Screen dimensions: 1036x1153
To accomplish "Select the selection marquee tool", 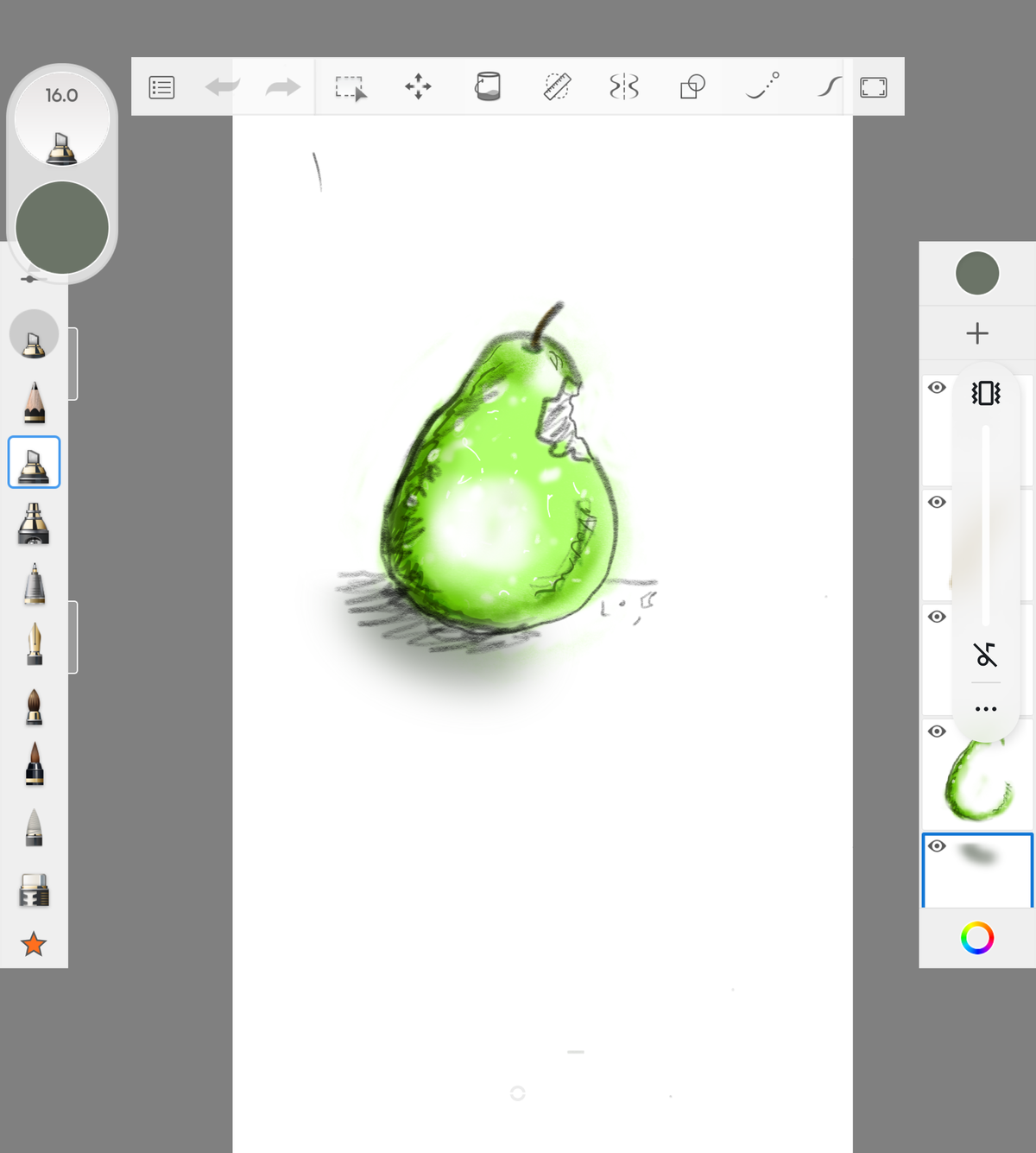I will [351, 87].
